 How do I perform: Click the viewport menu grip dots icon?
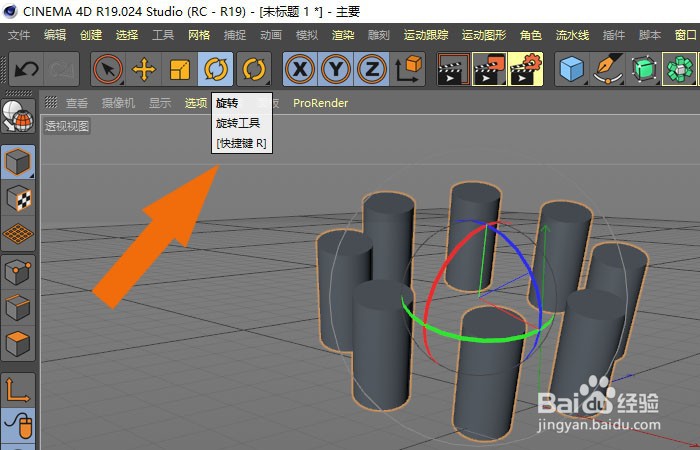click(x=51, y=103)
